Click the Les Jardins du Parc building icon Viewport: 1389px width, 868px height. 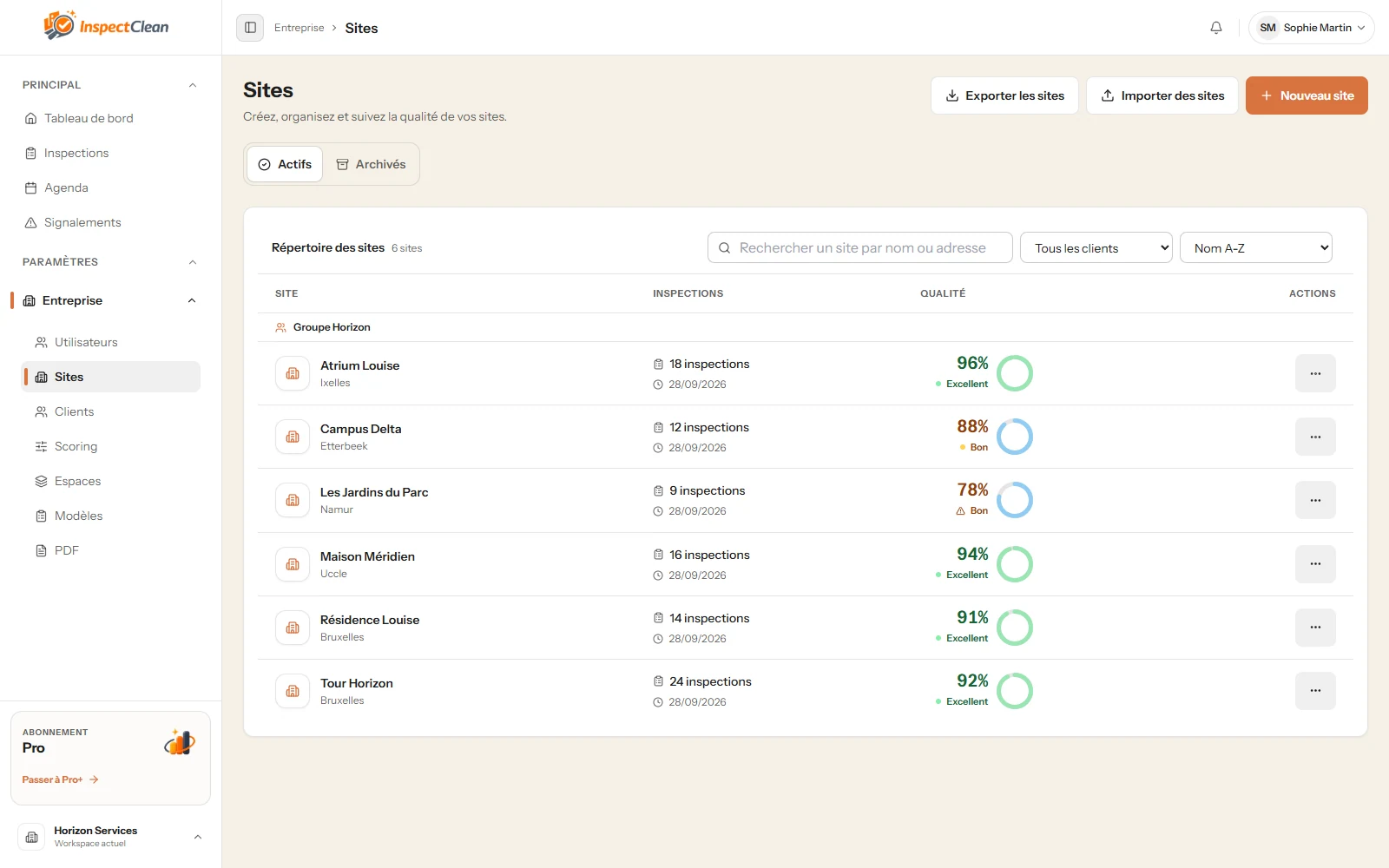click(293, 500)
